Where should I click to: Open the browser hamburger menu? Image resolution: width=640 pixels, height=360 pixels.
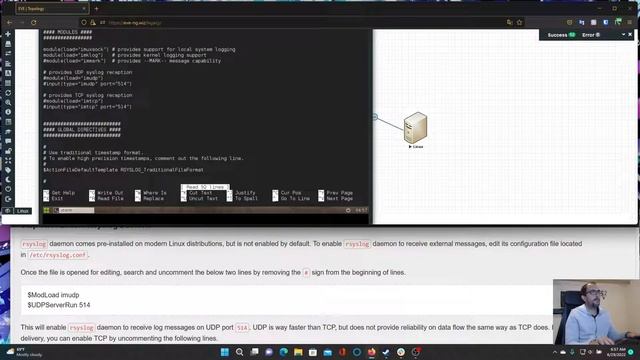pyautogui.click(x=630, y=22)
